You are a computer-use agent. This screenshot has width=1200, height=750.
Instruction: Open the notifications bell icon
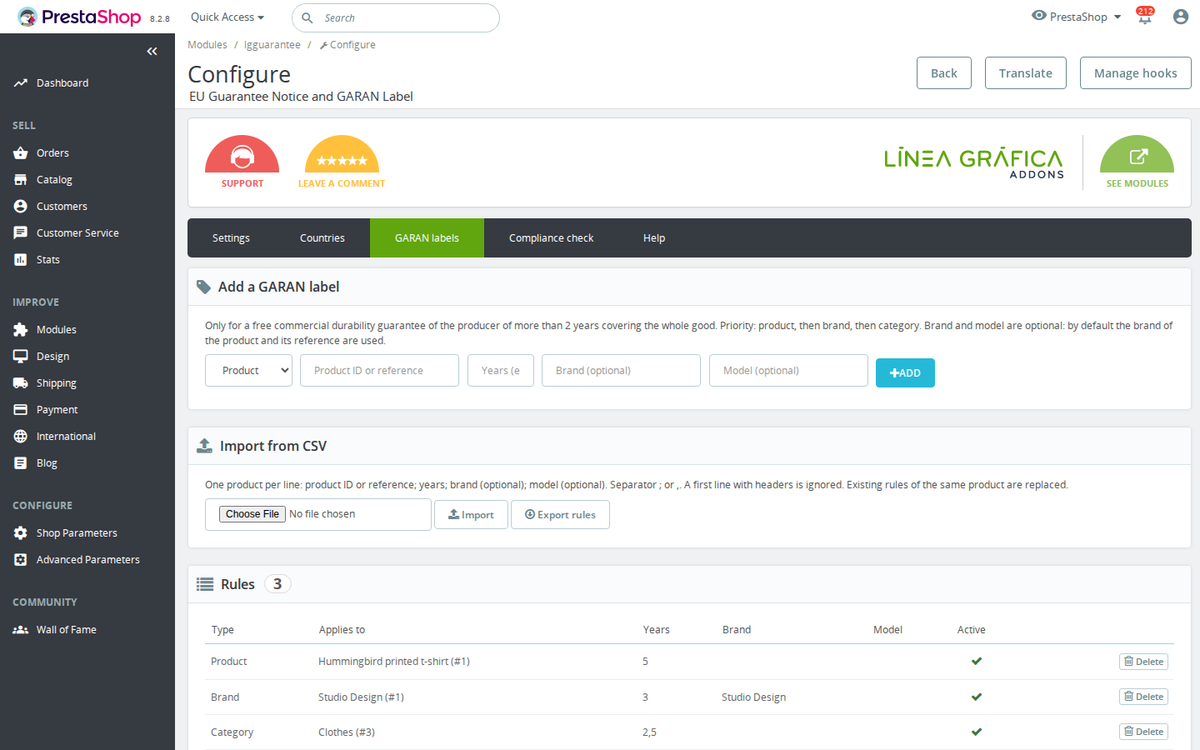(1145, 17)
